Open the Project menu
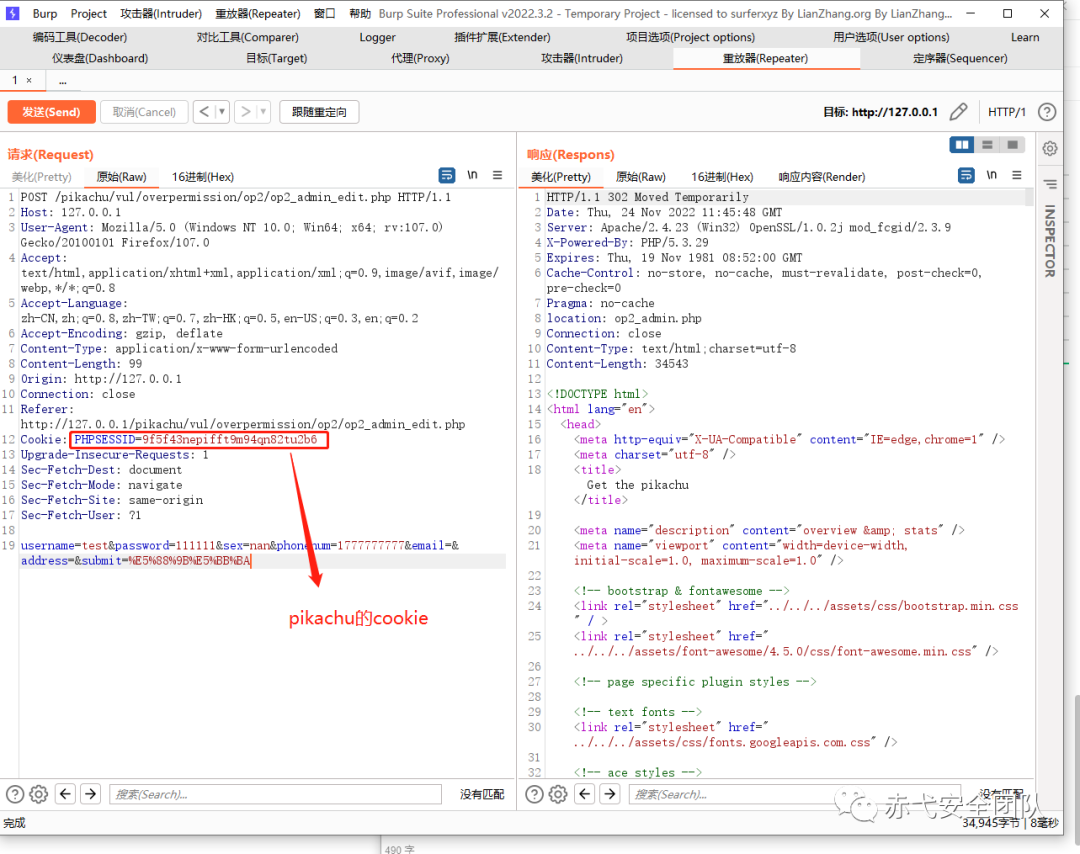This screenshot has width=1080, height=854. click(89, 13)
